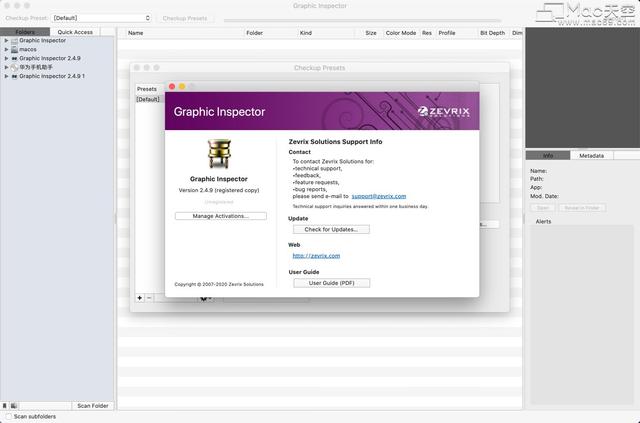Click the add preset plus icon in Checkup Presets
The height and width of the screenshot is (423, 640).
point(140,298)
